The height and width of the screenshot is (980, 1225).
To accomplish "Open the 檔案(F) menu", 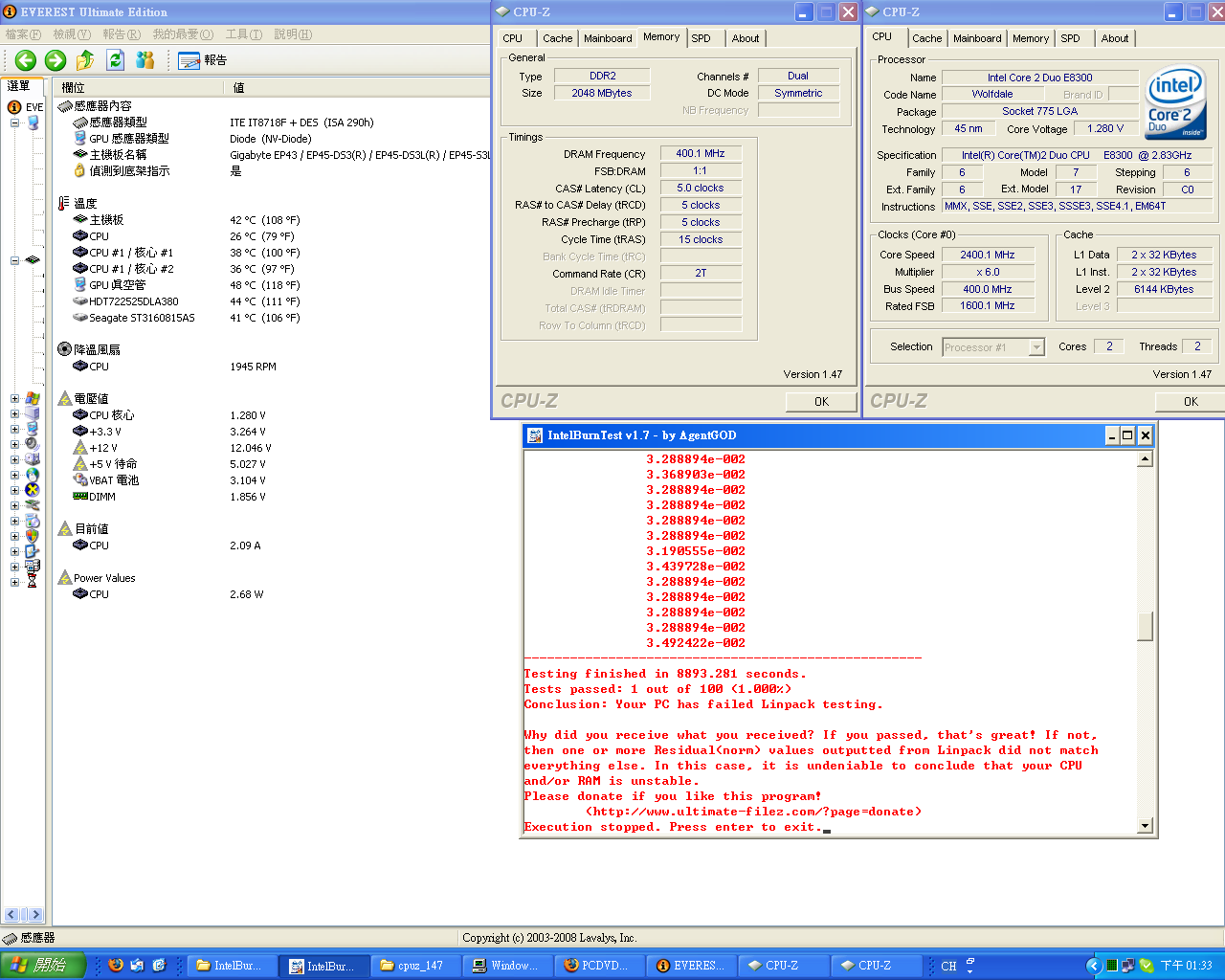I will click(23, 33).
